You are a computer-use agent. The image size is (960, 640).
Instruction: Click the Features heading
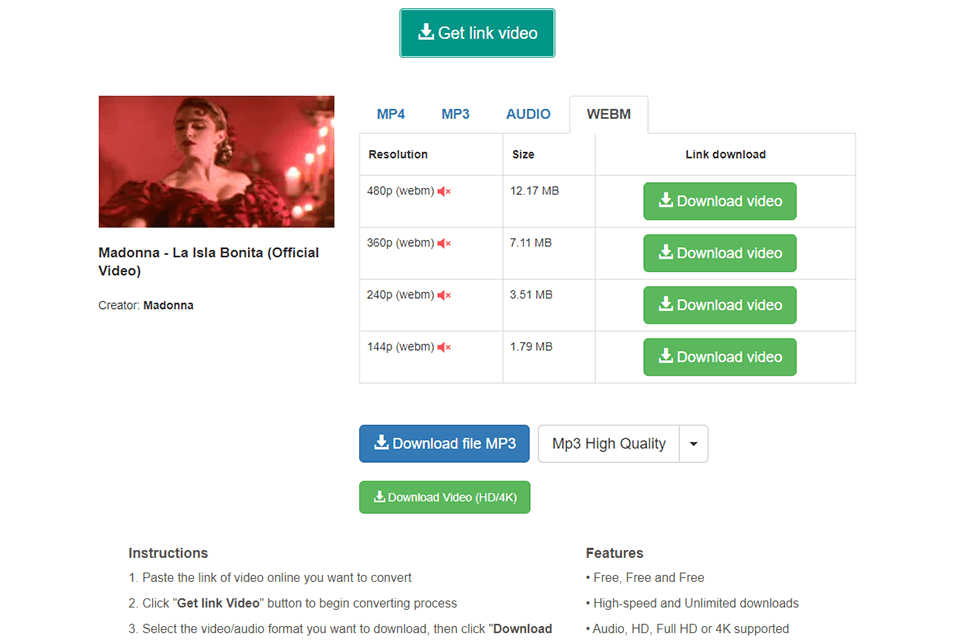pos(614,553)
